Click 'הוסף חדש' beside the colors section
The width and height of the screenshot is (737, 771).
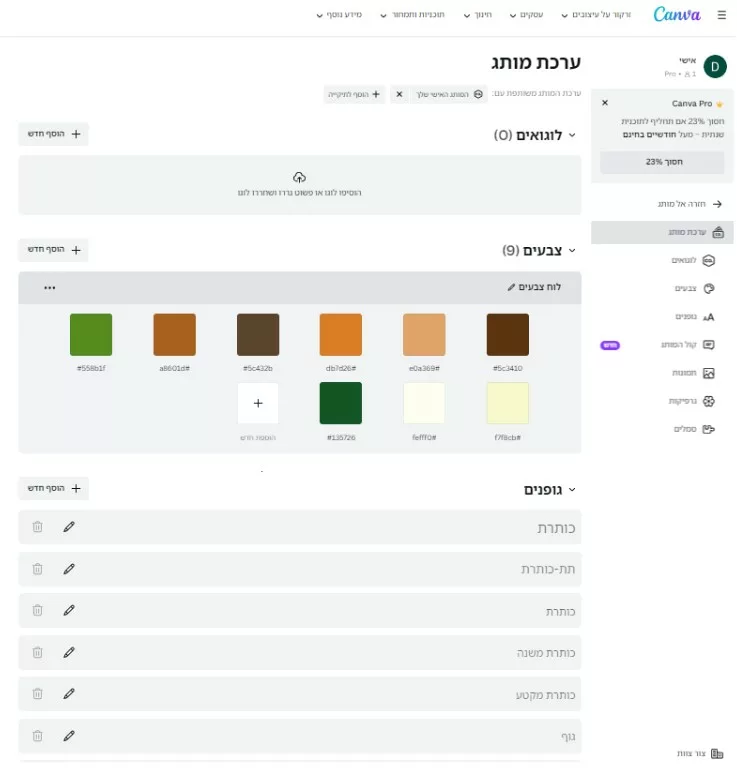point(54,250)
